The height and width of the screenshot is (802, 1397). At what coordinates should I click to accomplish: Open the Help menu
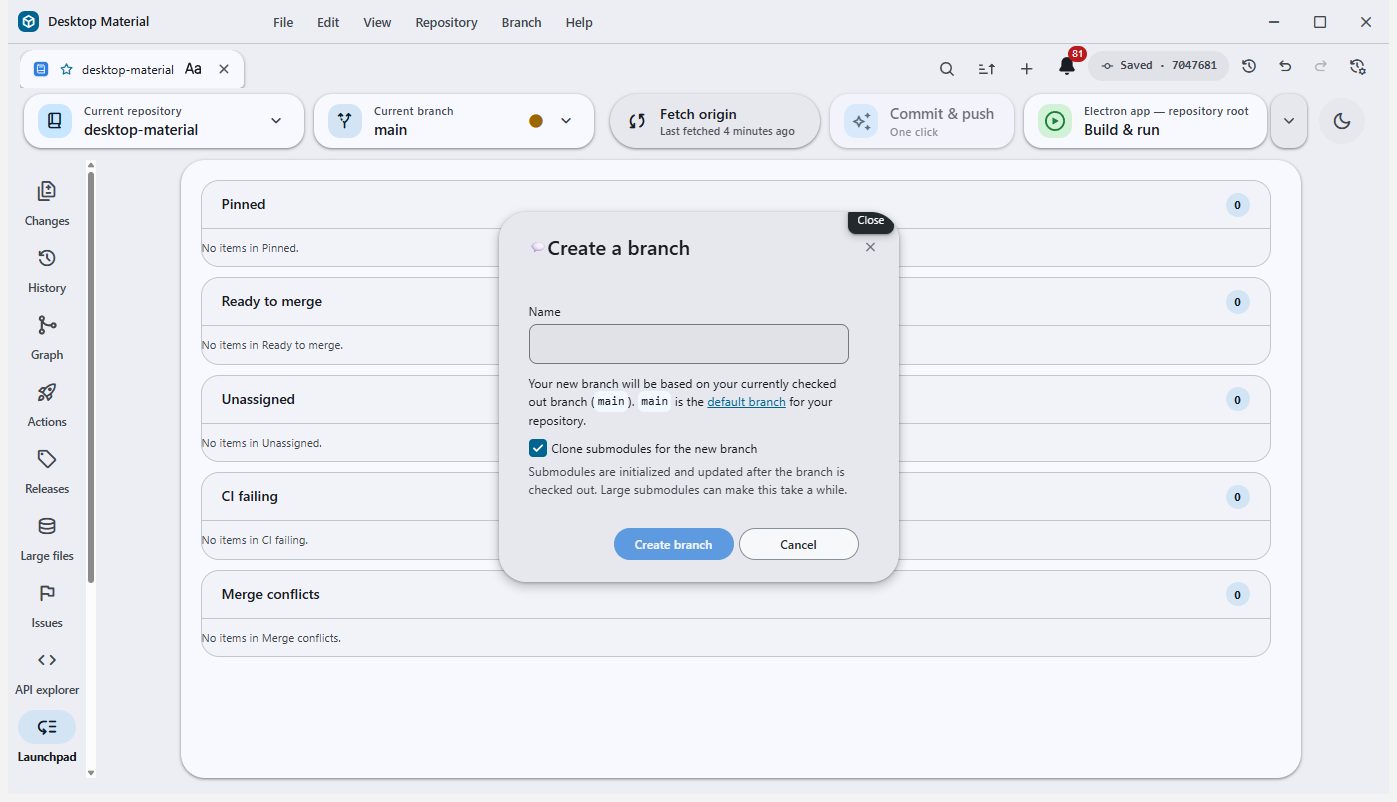click(x=579, y=22)
